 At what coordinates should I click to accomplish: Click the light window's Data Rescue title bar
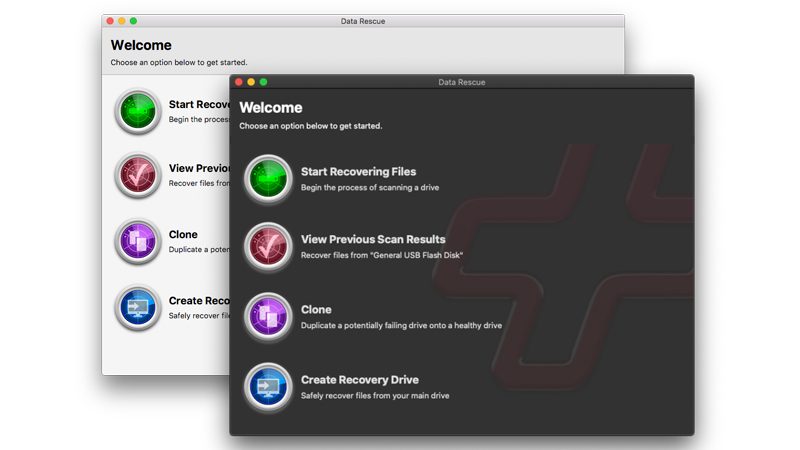[361, 21]
